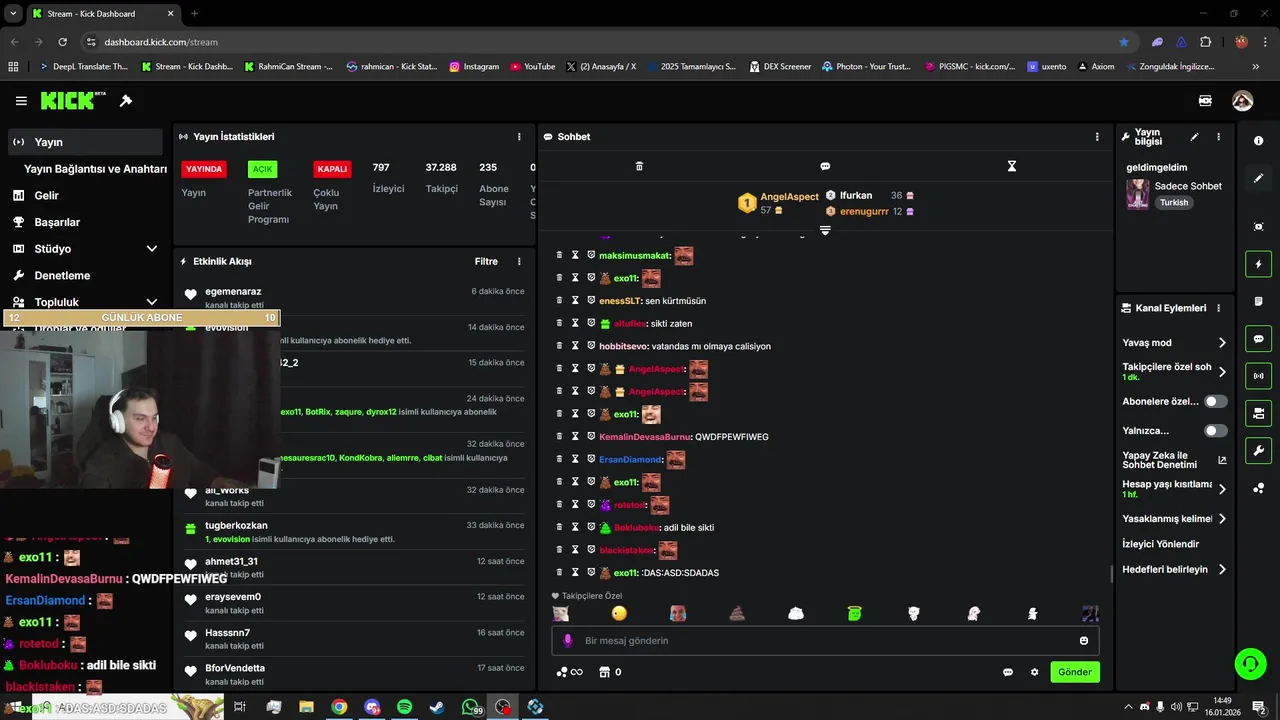
Task: Open WhatsApp from the Windows taskbar
Action: 470,707
